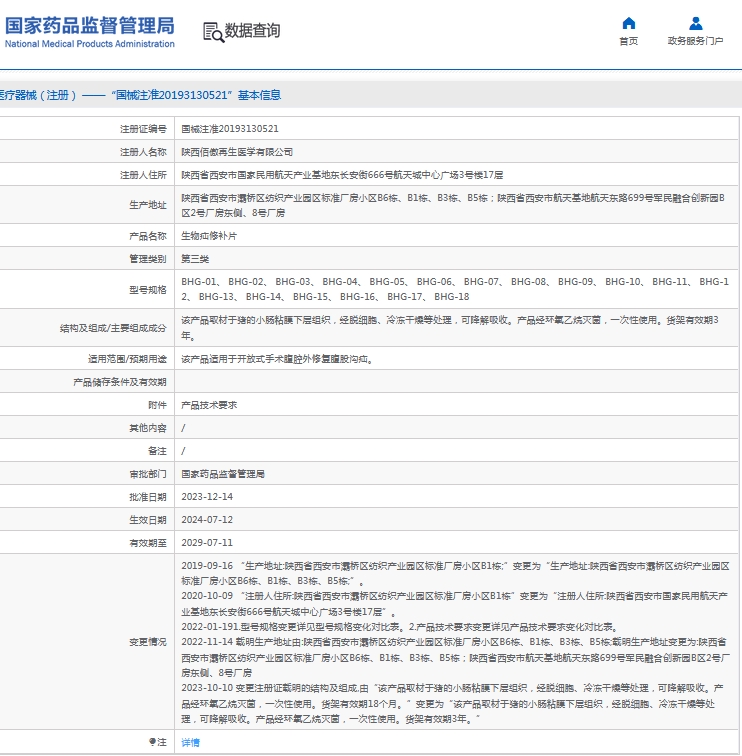Click expiry date 2029-07-11

pos(207,542)
